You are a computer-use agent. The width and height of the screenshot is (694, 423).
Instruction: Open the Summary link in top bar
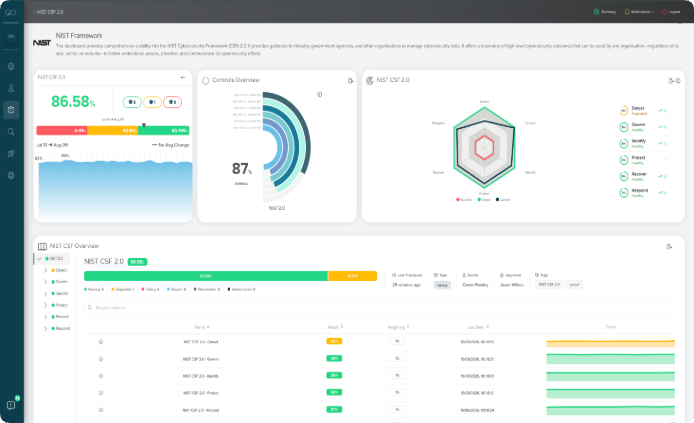tap(605, 12)
